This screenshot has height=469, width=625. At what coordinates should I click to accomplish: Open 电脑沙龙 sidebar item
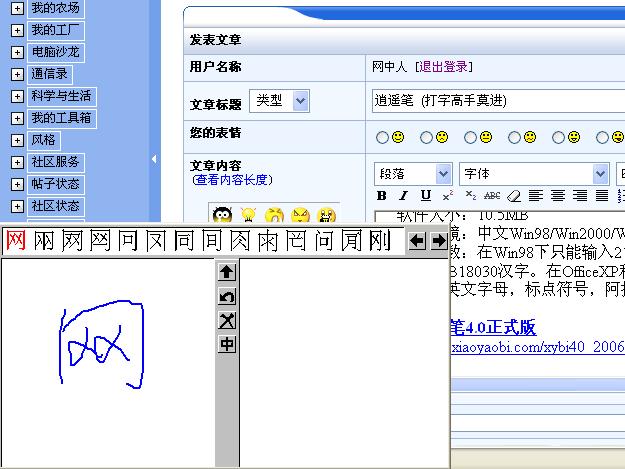(x=55, y=52)
